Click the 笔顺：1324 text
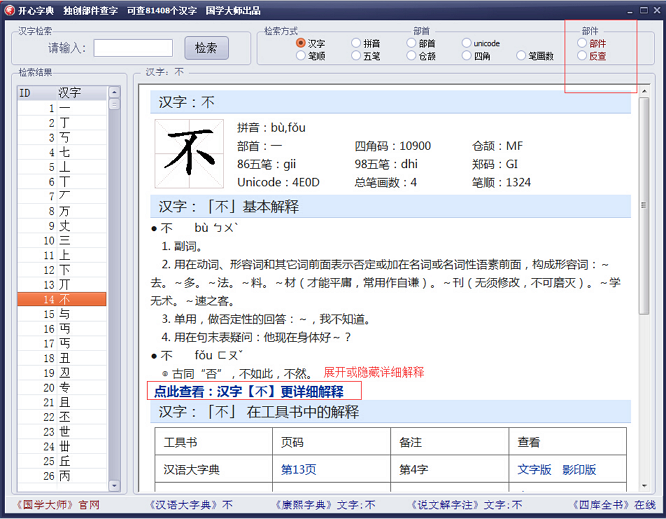The width and height of the screenshot is (666, 519). (x=502, y=183)
